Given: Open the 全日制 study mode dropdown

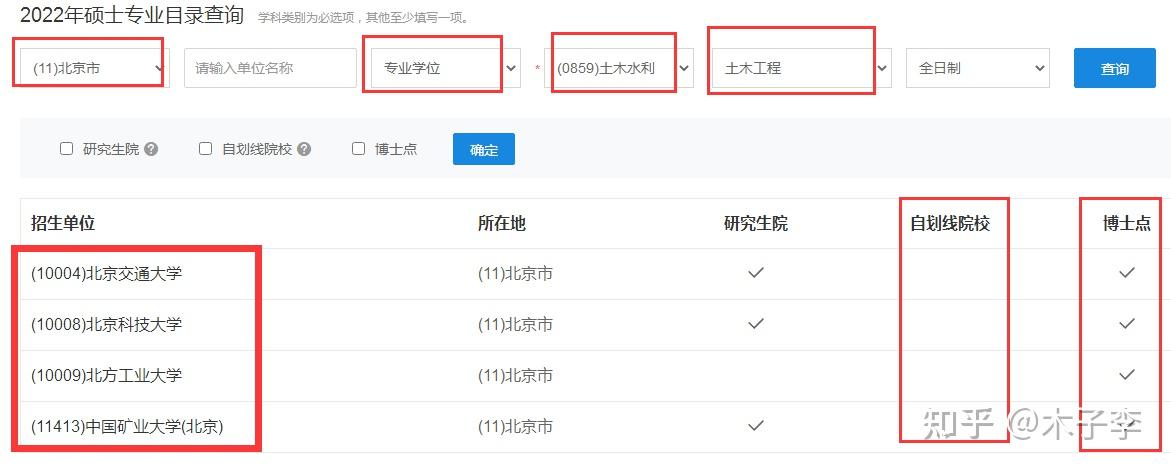Looking at the screenshot, I should 978,68.
